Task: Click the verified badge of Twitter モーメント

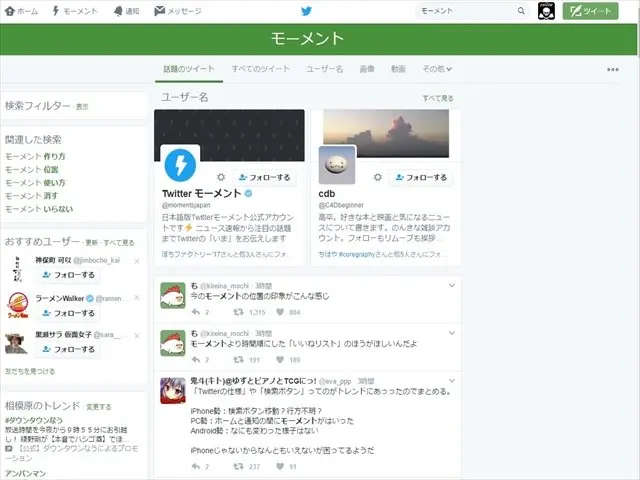Action: point(248,193)
